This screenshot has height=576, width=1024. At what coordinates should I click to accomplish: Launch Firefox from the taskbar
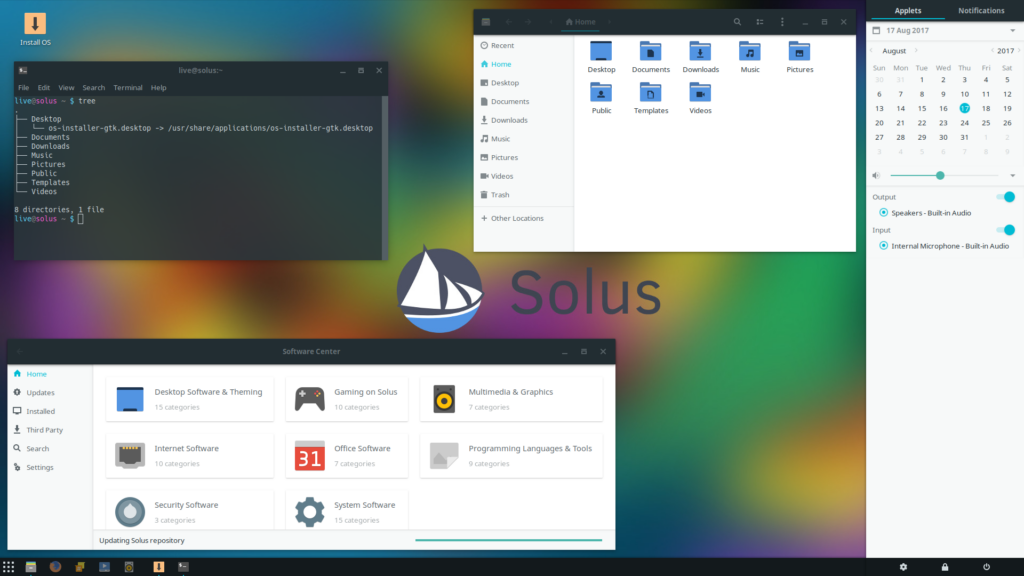pyautogui.click(x=55, y=565)
